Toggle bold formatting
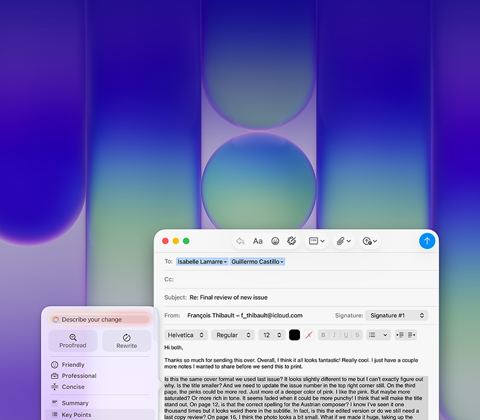The width and height of the screenshot is (480, 420). [x=323, y=335]
